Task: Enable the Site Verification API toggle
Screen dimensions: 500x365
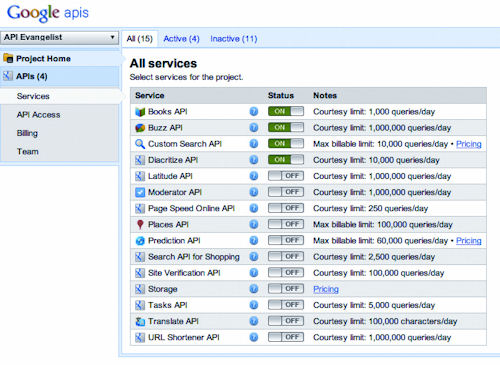Action: click(x=286, y=272)
